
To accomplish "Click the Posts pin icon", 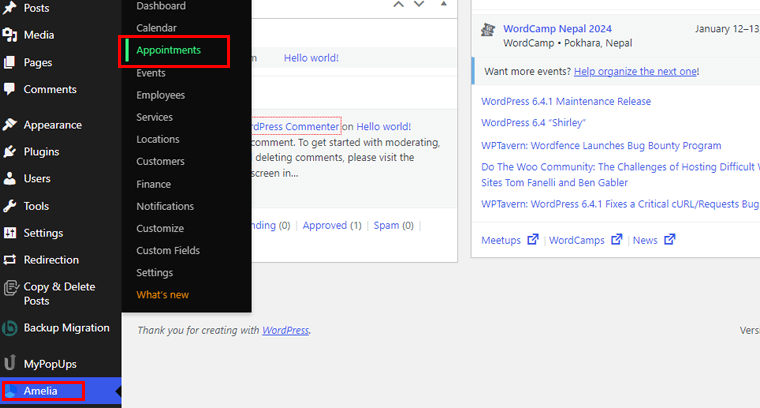I will [10, 8].
